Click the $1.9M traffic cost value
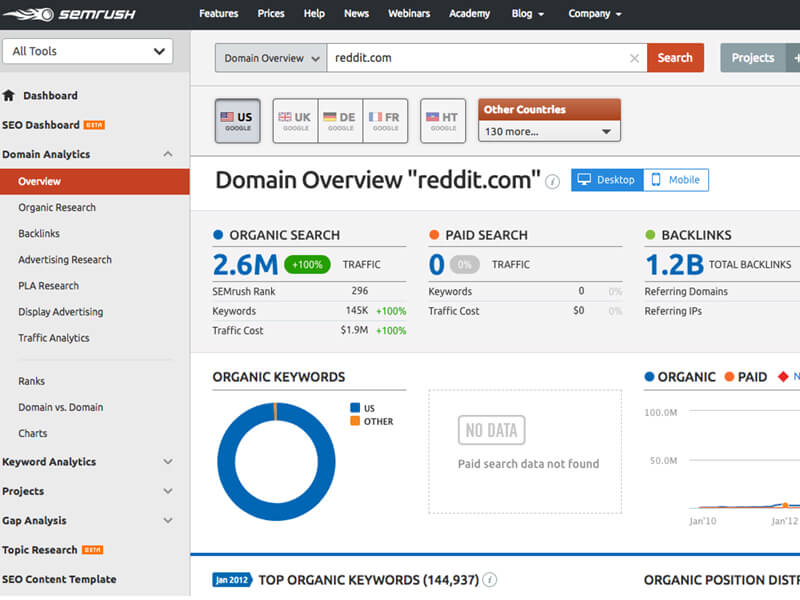This screenshot has height=600, width=800. tap(354, 330)
